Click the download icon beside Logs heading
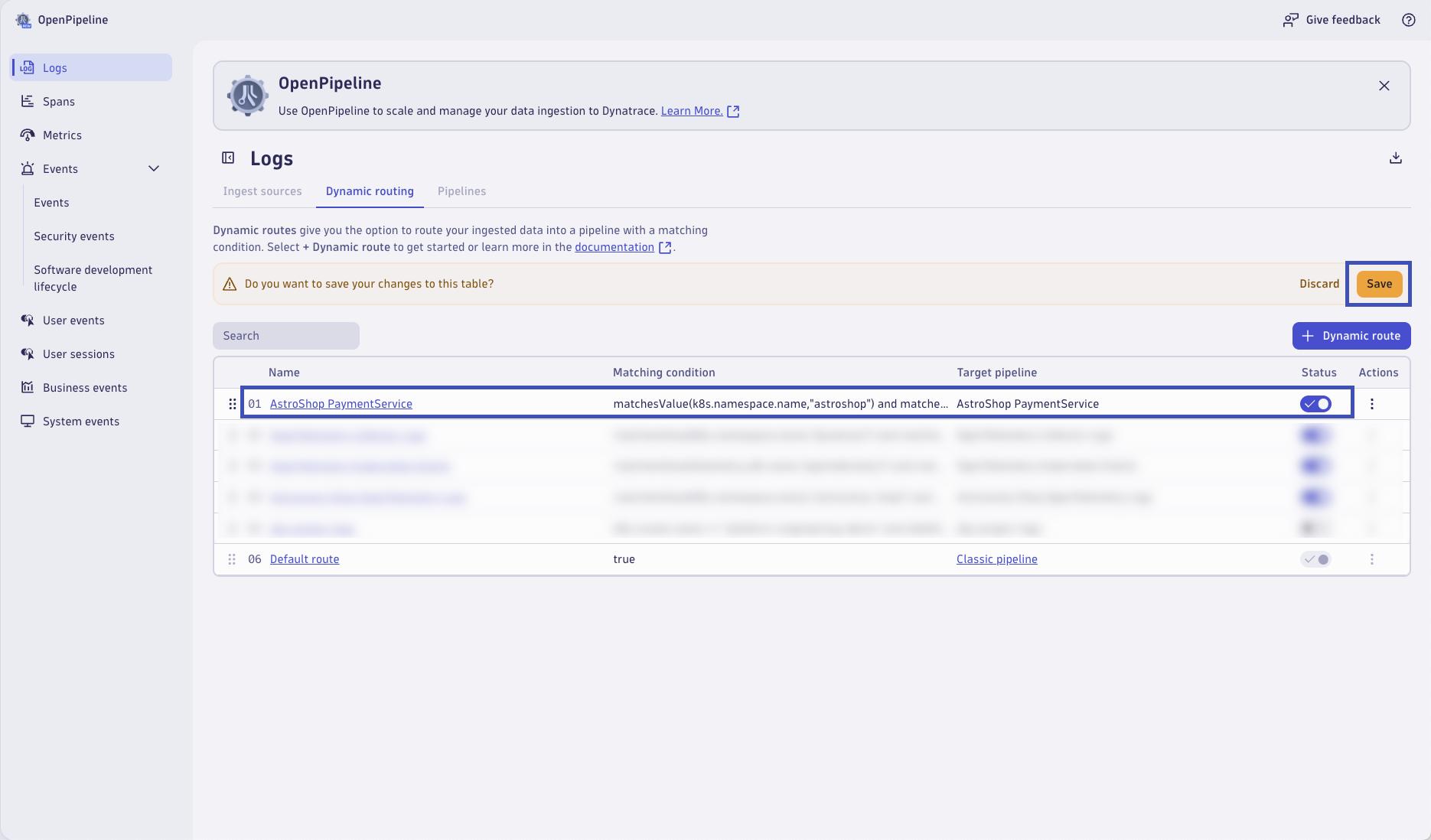The image size is (1431, 840). point(1396,158)
